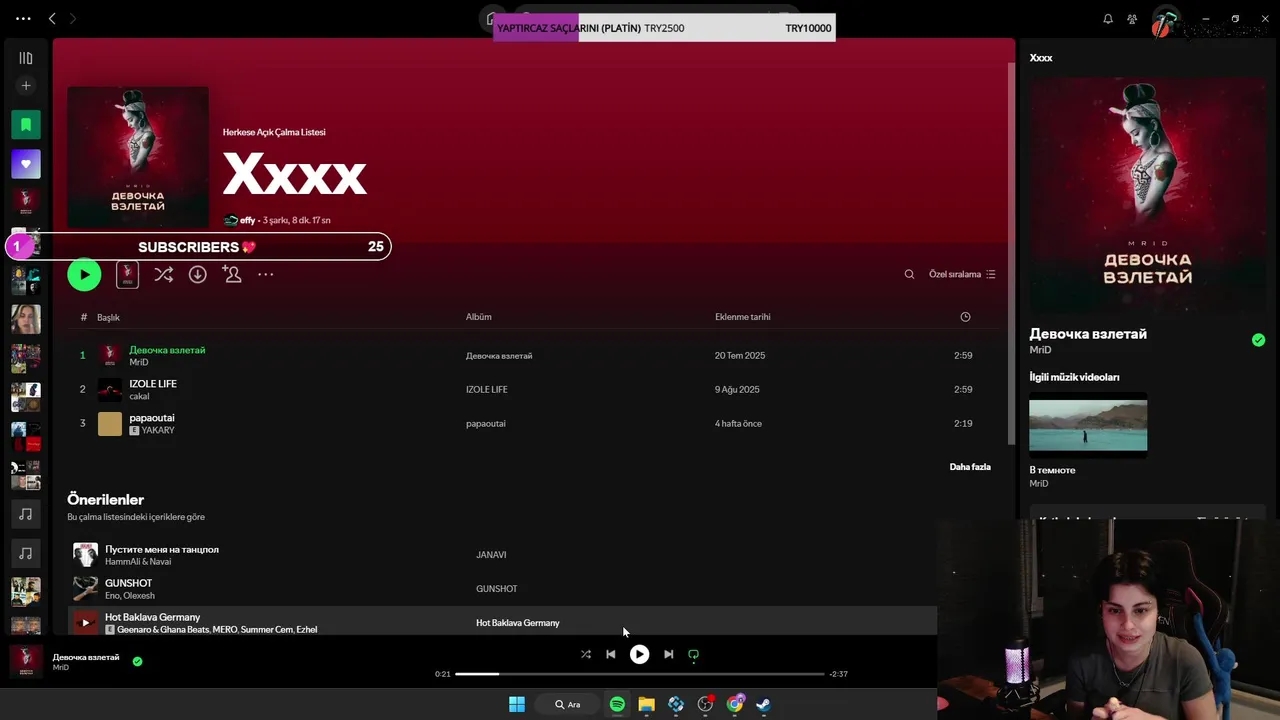Search within the playlist
The image size is (1280, 720).
pyautogui.click(x=909, y=274)
